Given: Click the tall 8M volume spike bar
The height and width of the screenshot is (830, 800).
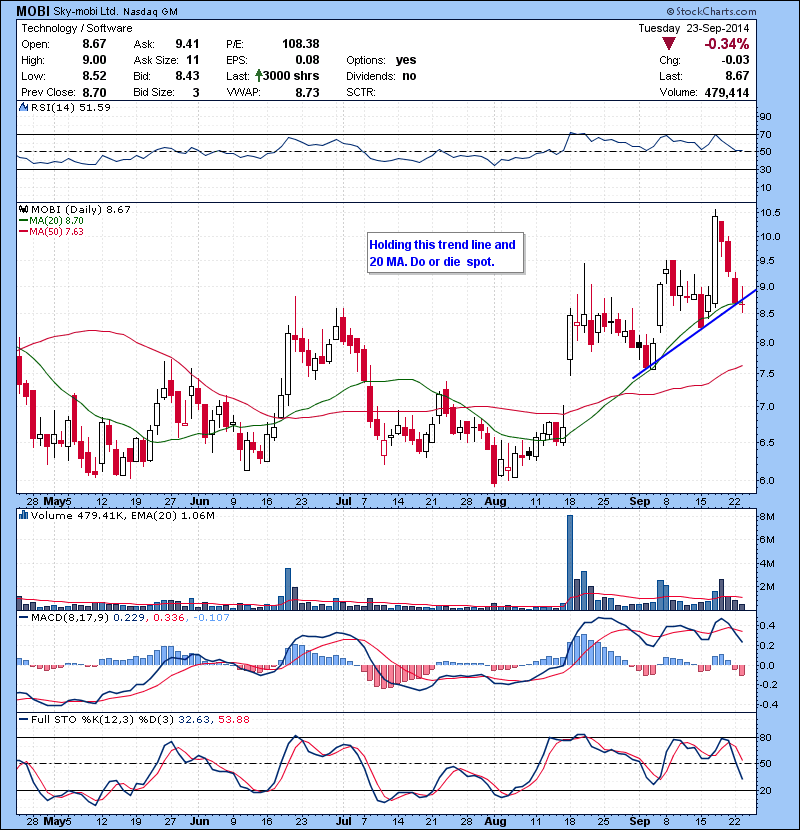Looking at the screenshot, I should (570, 563).
